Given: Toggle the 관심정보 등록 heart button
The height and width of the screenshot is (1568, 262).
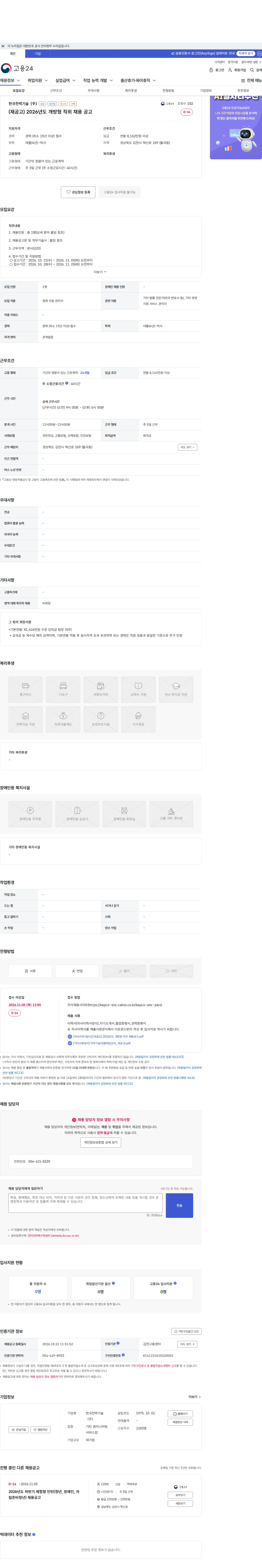Looking at the screenshot, I should click(78, 192).
